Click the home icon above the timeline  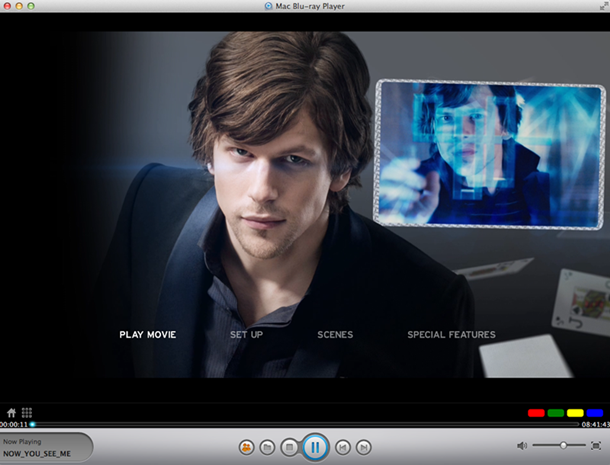12,412
